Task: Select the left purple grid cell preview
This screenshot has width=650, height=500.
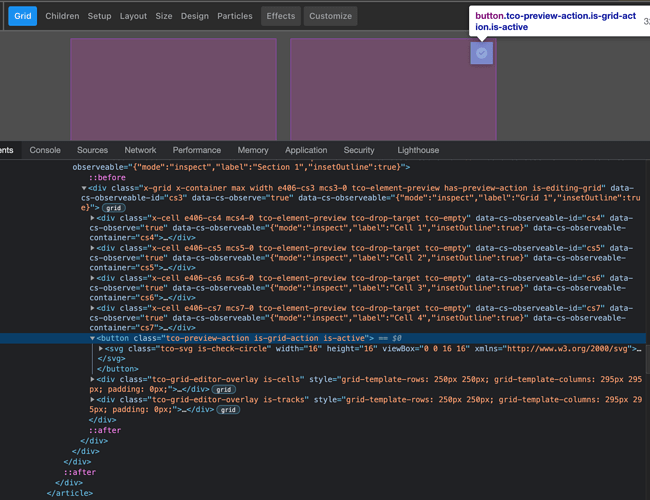Action: (x=173, y=88)
